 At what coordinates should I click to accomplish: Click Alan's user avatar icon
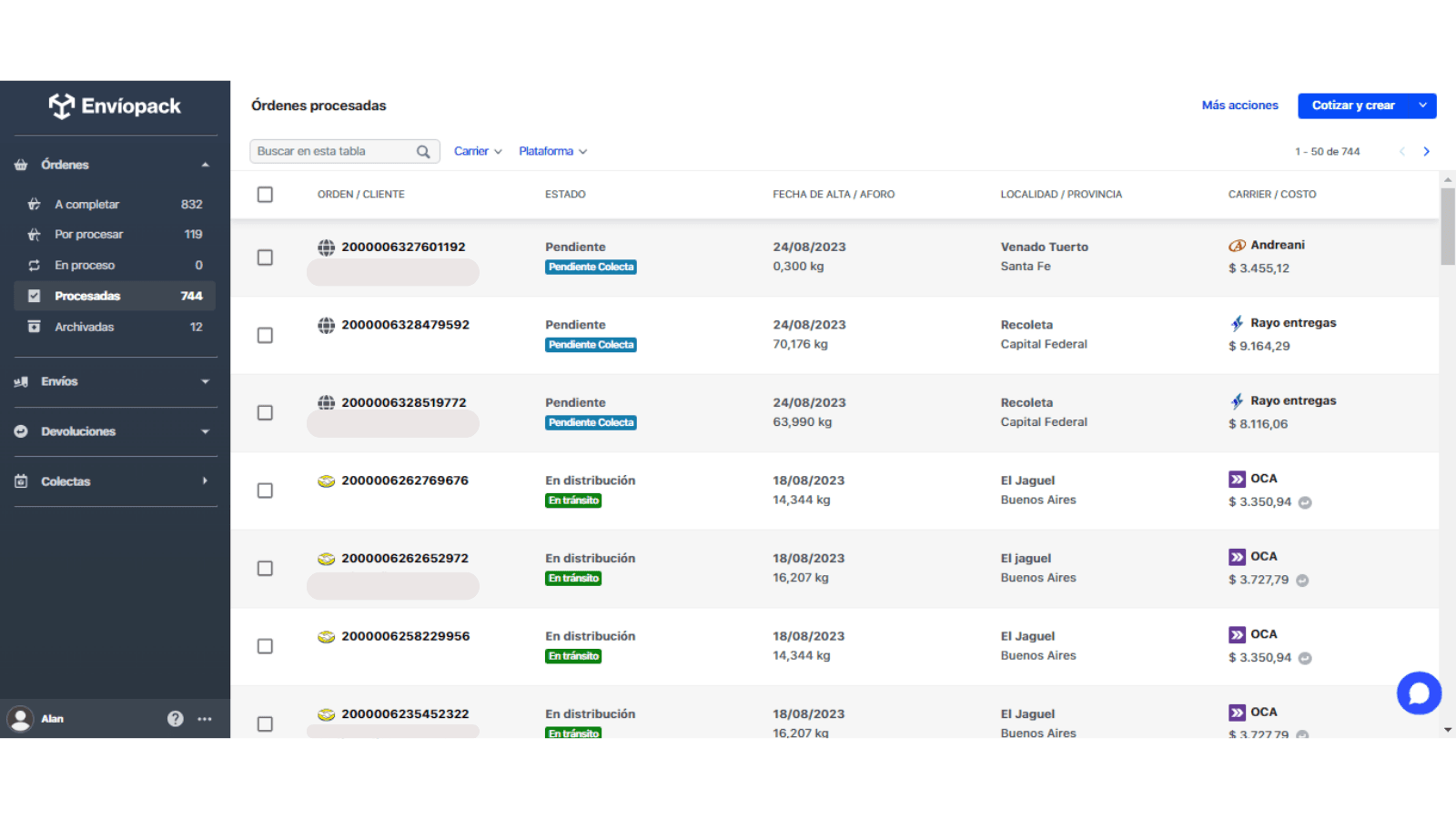(20, 719)
